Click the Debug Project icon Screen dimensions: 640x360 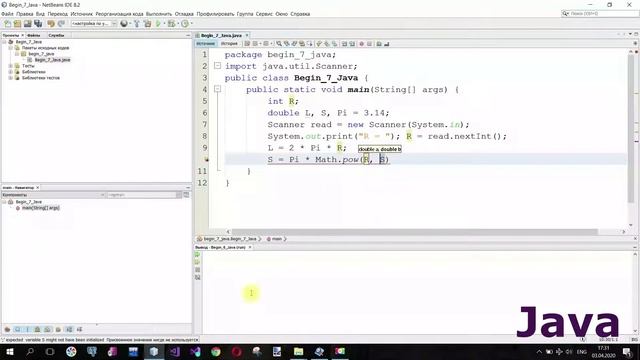point(171,24)
